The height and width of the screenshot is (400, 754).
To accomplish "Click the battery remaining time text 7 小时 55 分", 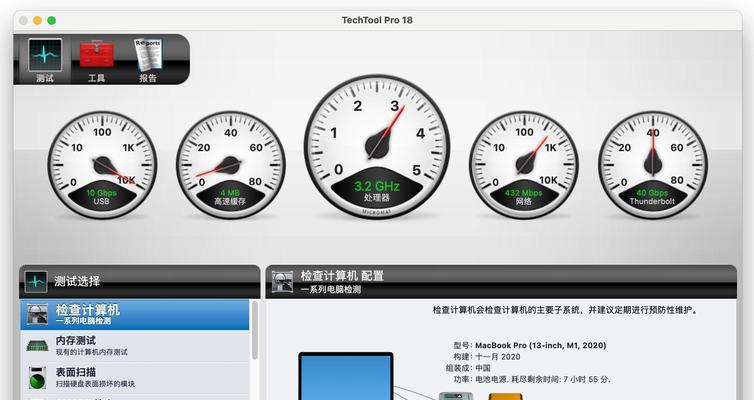I will click(587, 380).
